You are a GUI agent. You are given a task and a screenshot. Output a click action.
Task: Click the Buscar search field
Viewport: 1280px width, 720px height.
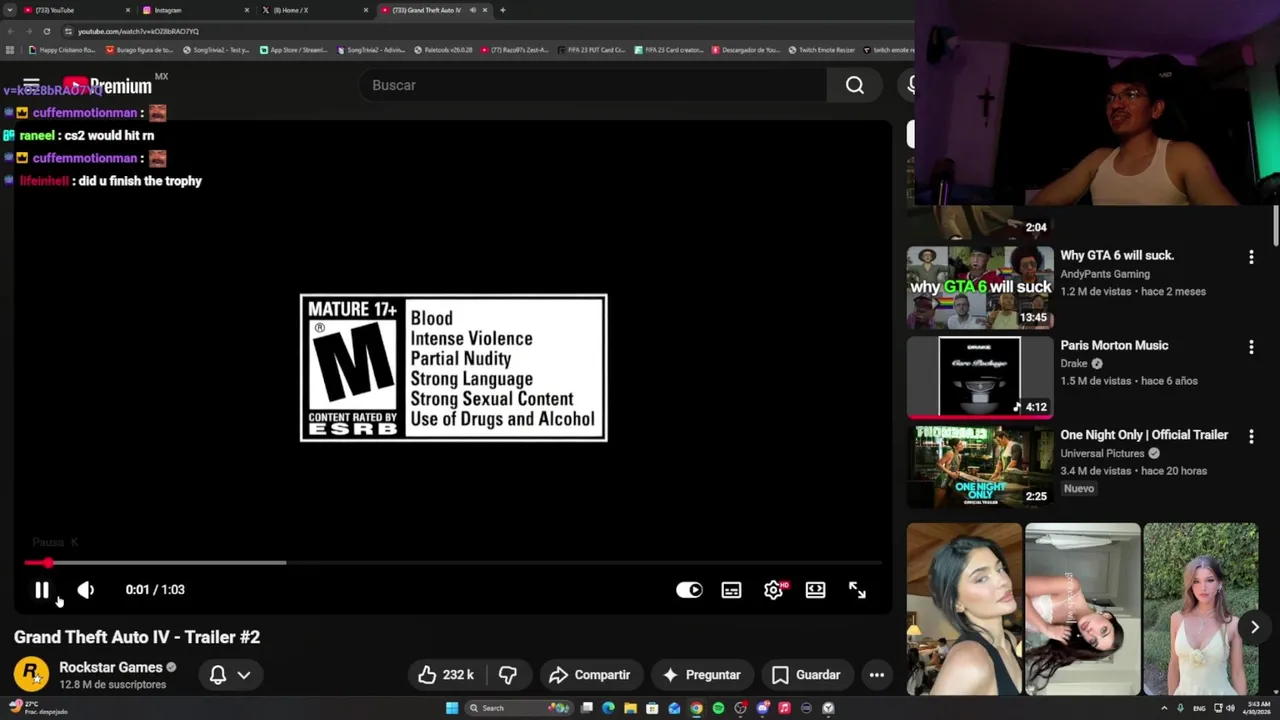coord(593,85)
